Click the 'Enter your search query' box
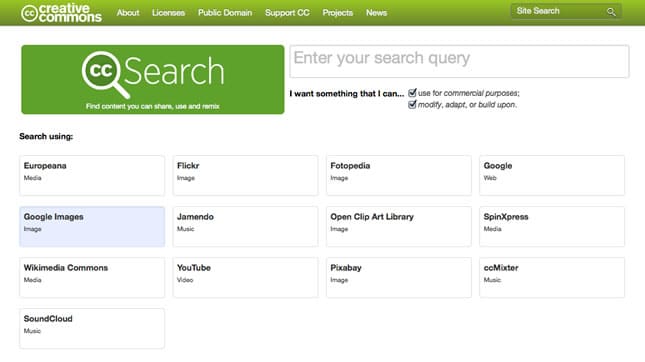Image resolution: width=645 pixels, height=362 pixels. (x=459, y=61)
